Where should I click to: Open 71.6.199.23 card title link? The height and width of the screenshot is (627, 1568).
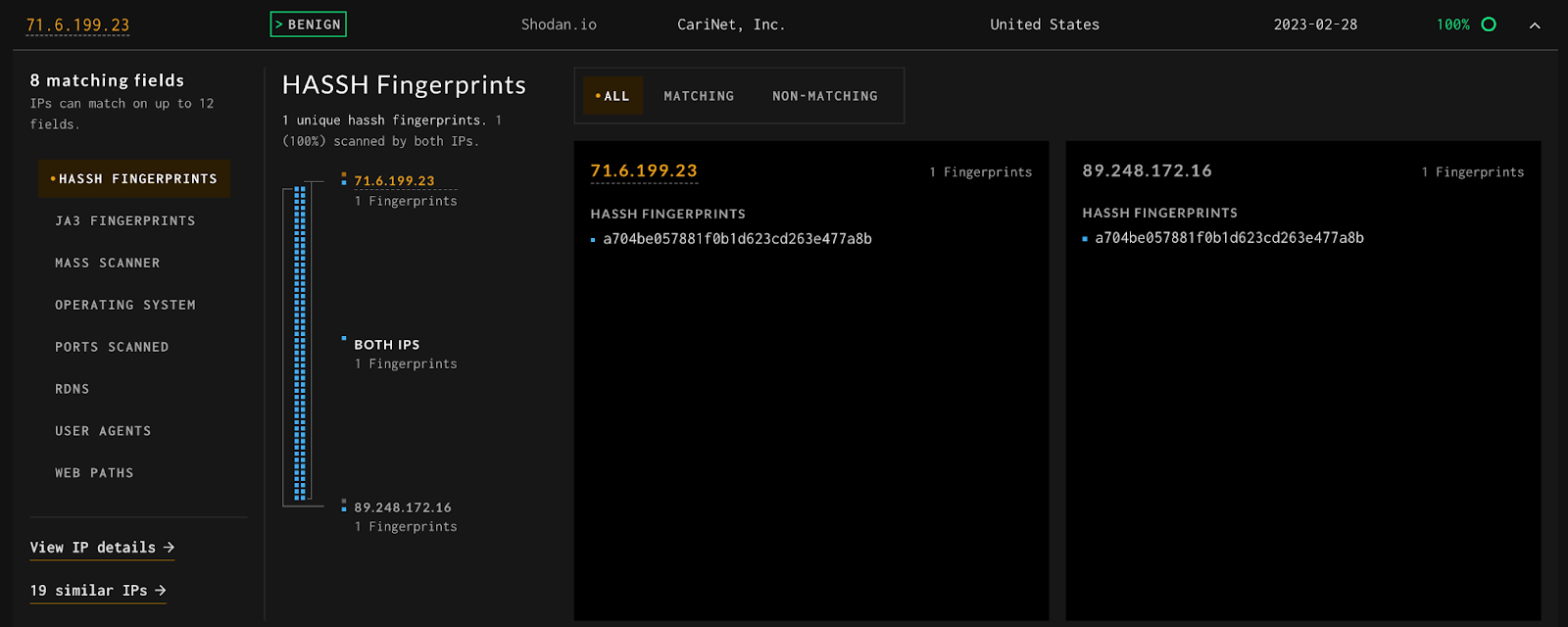click(644, 170)
